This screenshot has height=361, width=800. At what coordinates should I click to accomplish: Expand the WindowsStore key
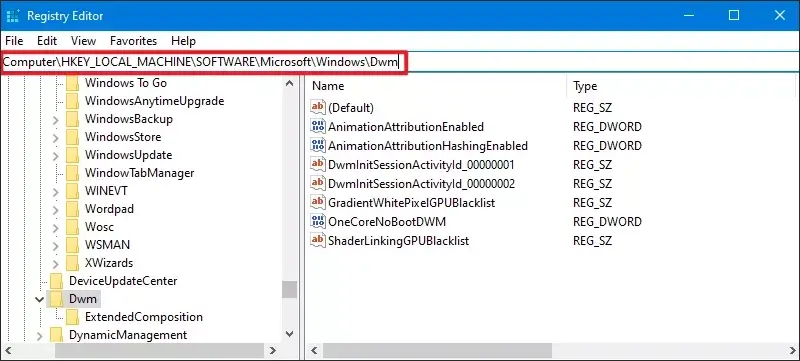[56, 137]
